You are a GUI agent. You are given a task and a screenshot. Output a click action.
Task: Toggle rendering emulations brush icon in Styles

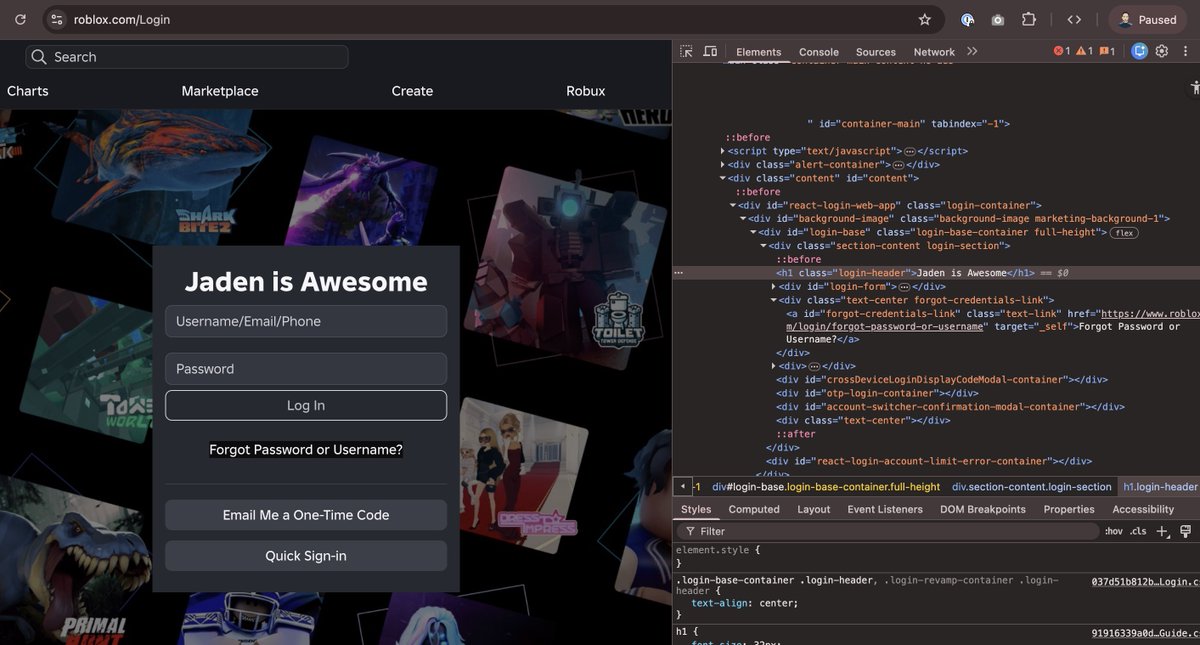pyautogui.click(x=1186, y=531)
